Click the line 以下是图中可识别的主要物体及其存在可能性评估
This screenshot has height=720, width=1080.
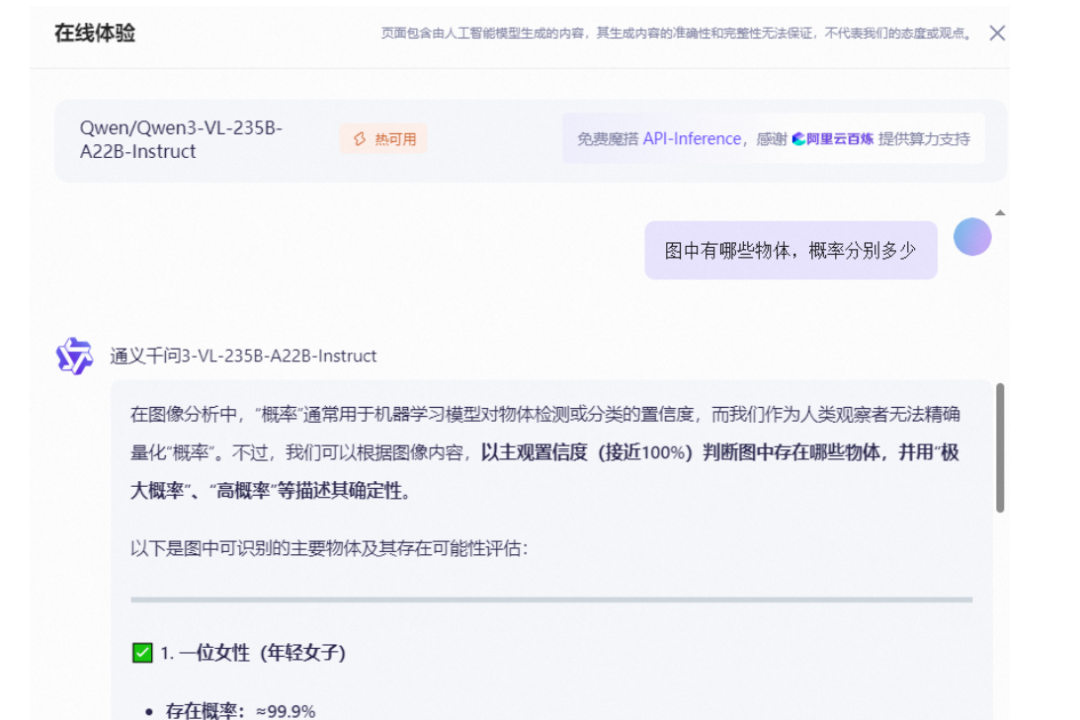coord(329,548)
